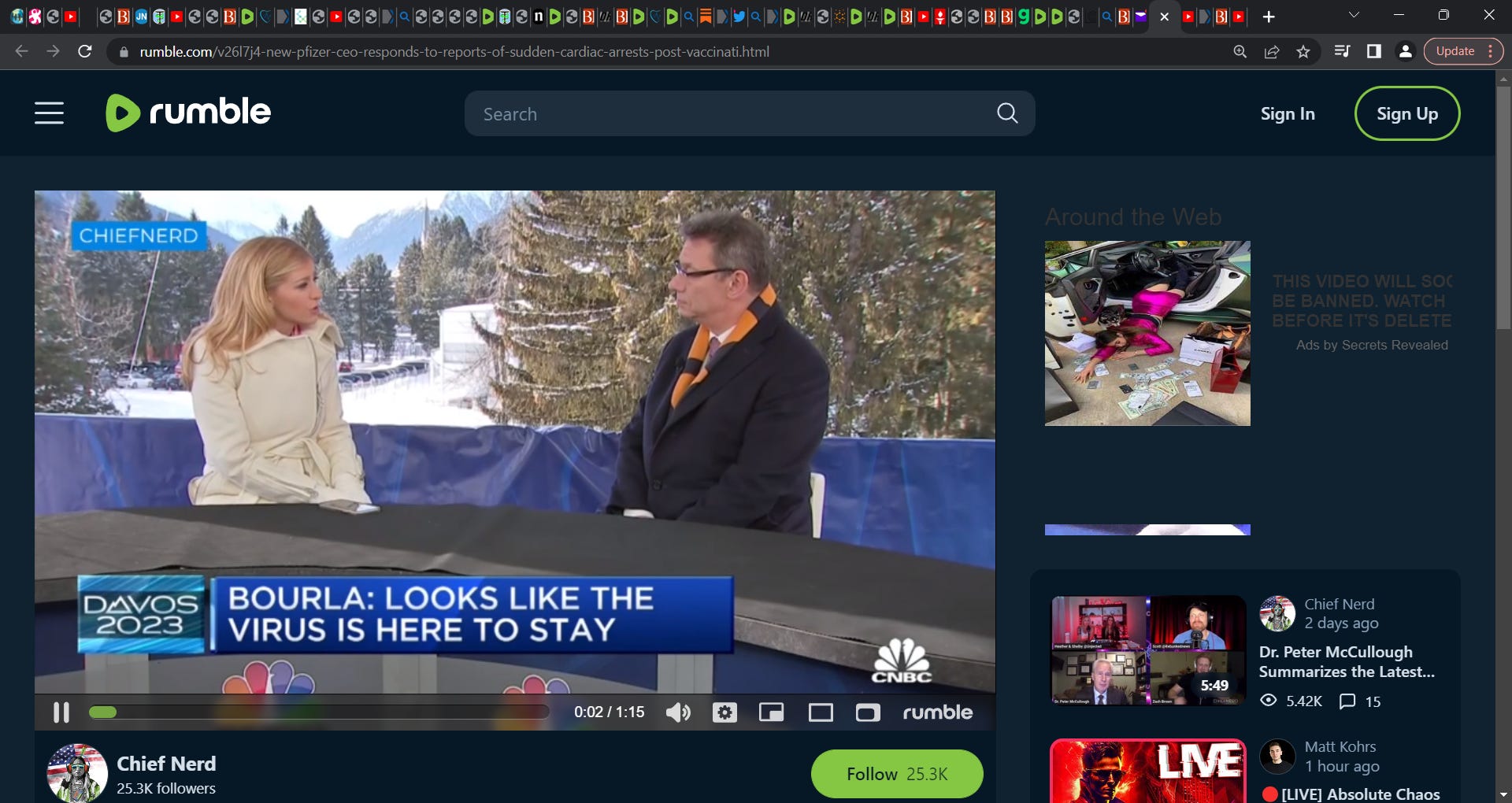The width and height of the screenshot is (1512, 803).
Task: Click the Sign Up button
Action: click(x=1407, y=113)
